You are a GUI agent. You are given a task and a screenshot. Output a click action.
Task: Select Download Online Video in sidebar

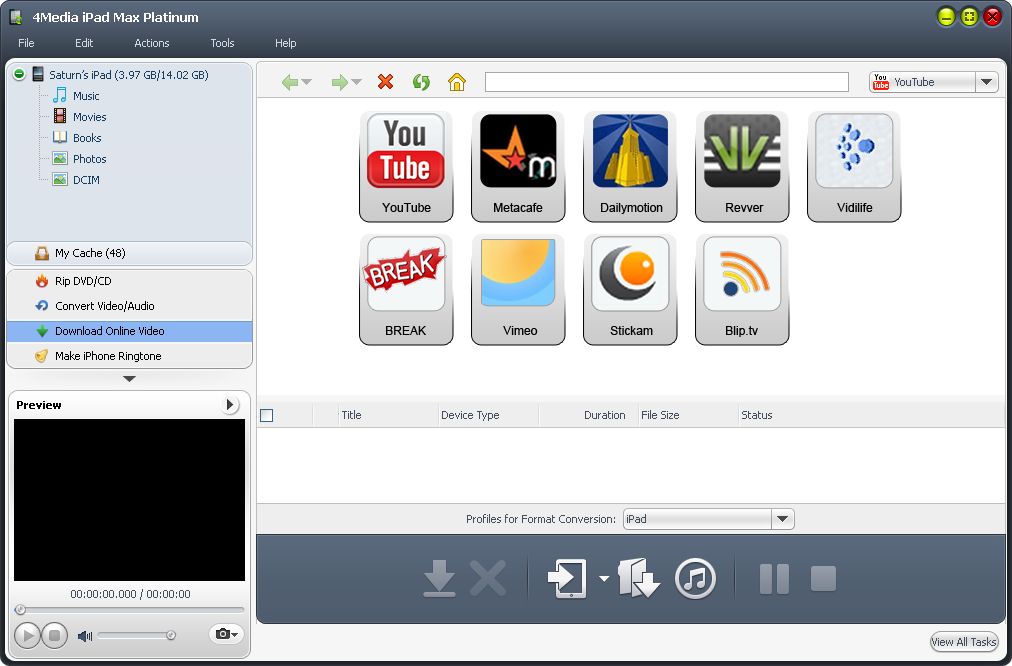click(x=130, y=331)
